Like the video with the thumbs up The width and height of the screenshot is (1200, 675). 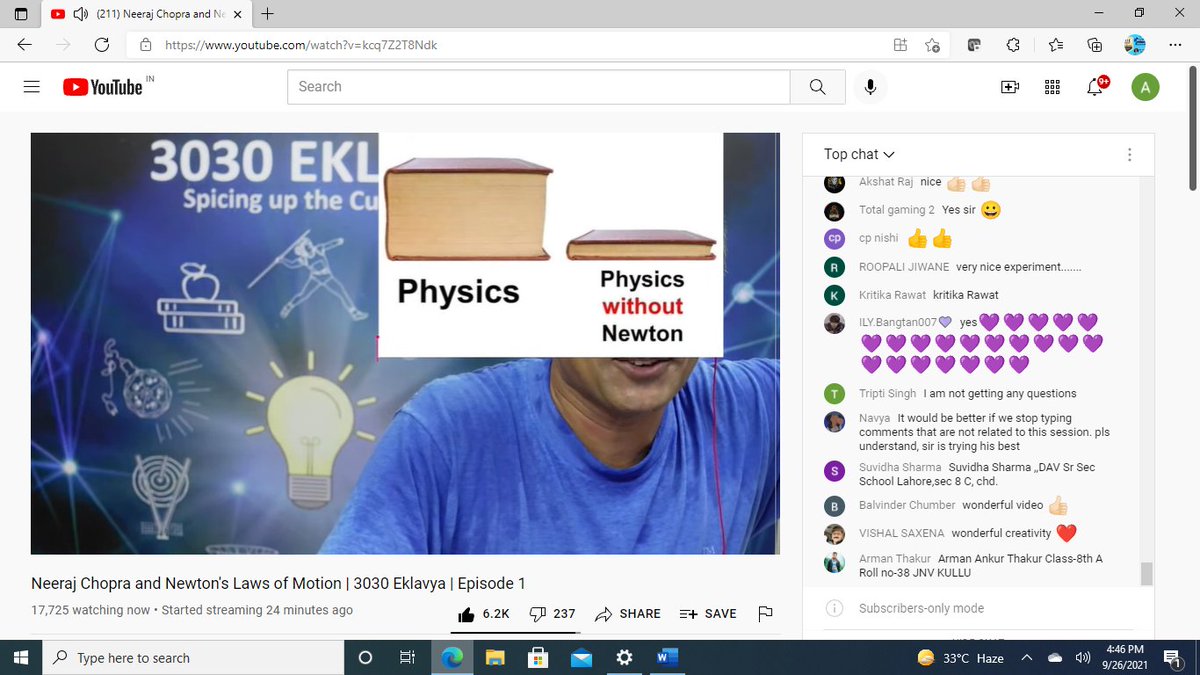point(466,613)
